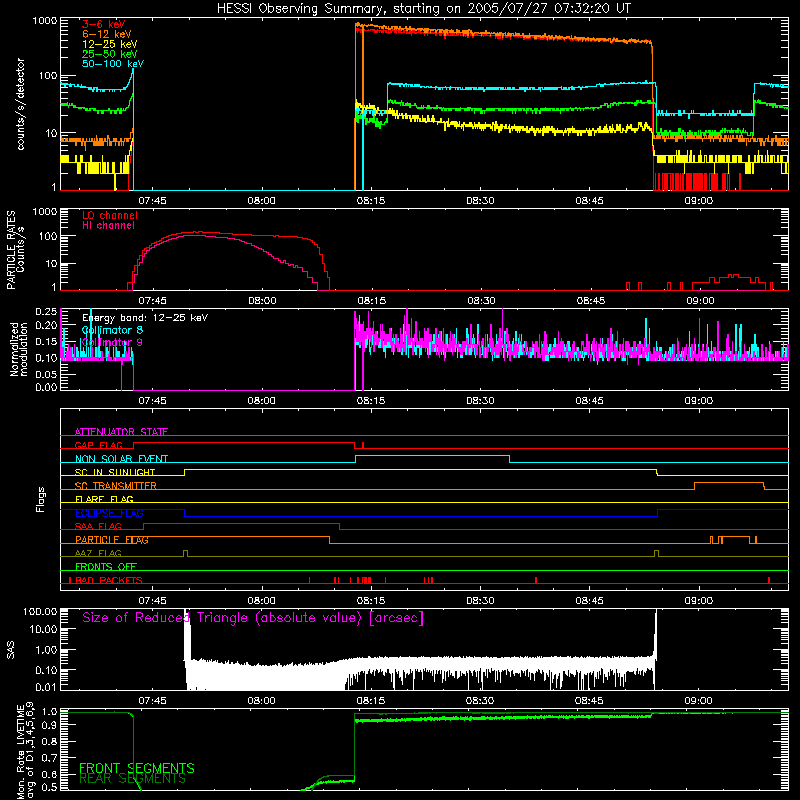The image size is (800, 800).
Task: Select the 25-50 keV legend label
Action: click(x=110, y=54)
